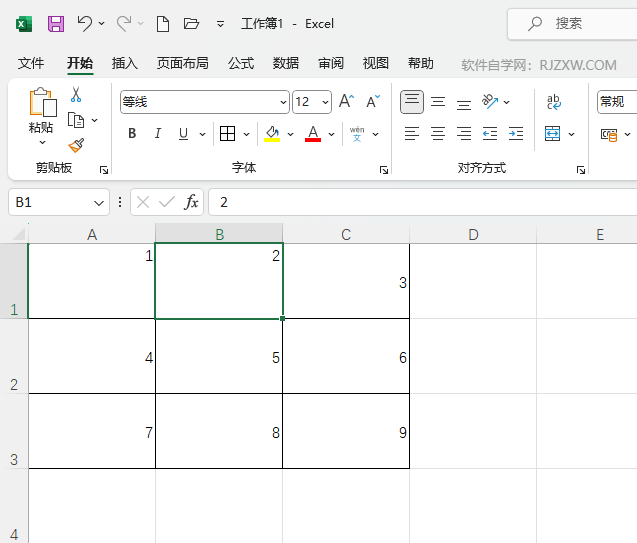Click the wrap text icon

(554, 102)
